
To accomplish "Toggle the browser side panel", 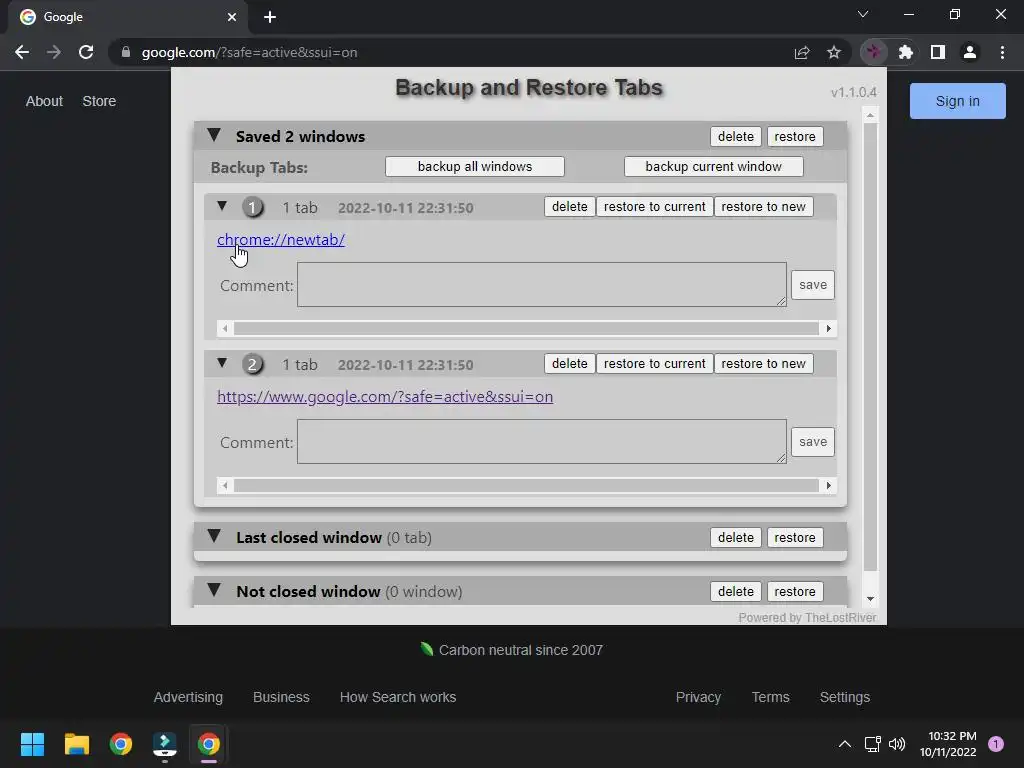I will 938,52.
